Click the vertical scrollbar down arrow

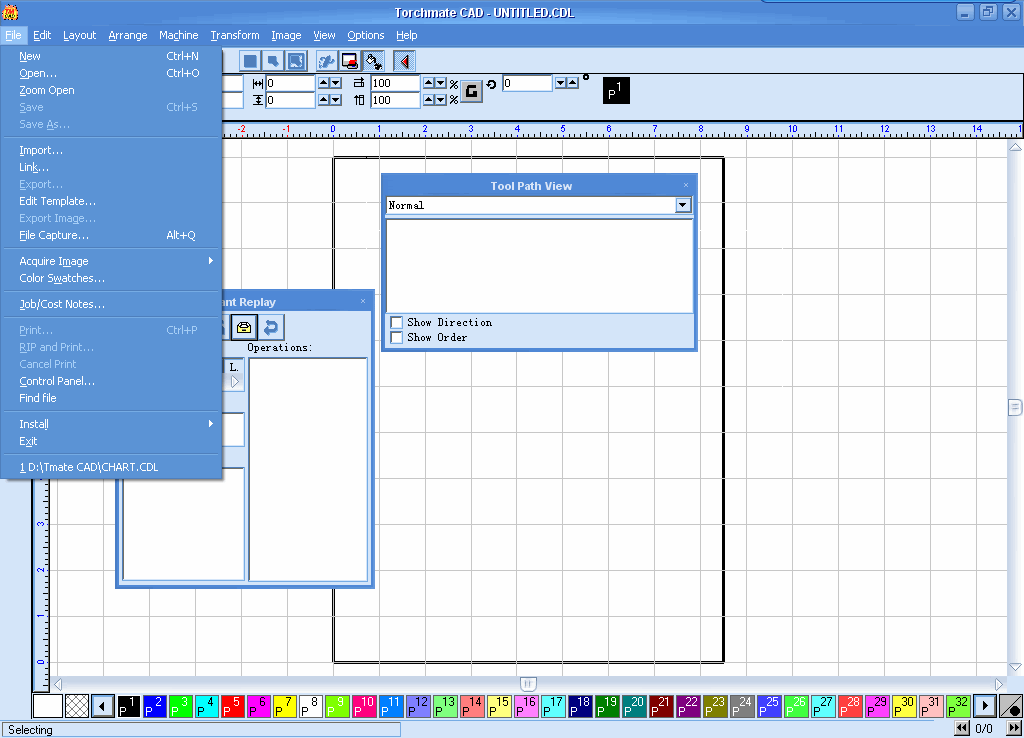[1015, 667]
